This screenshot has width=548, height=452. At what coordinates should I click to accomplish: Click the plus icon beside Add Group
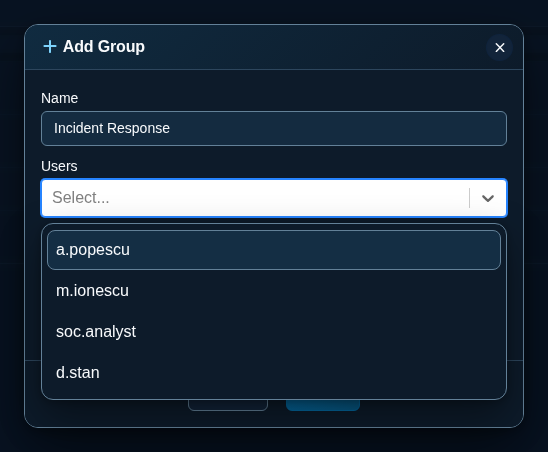pos(50,46)
